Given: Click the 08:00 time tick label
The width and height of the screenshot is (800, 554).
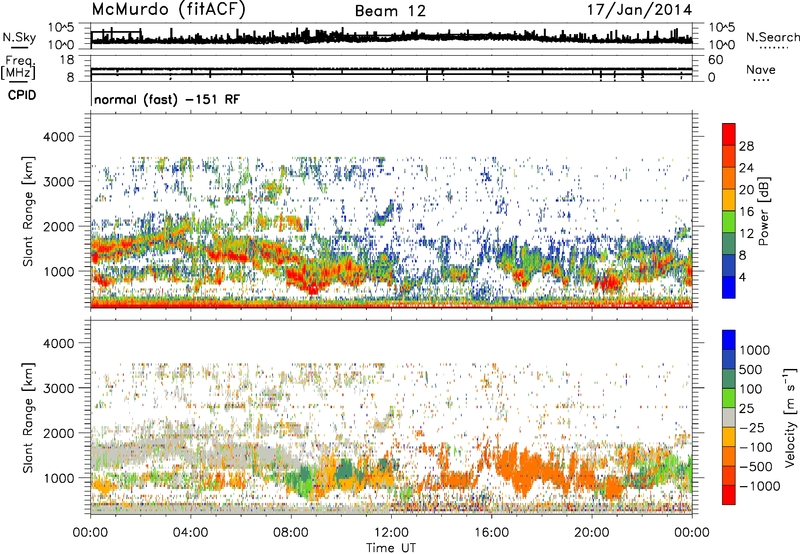Looking at the screenshot, I should tap(291, 533).
